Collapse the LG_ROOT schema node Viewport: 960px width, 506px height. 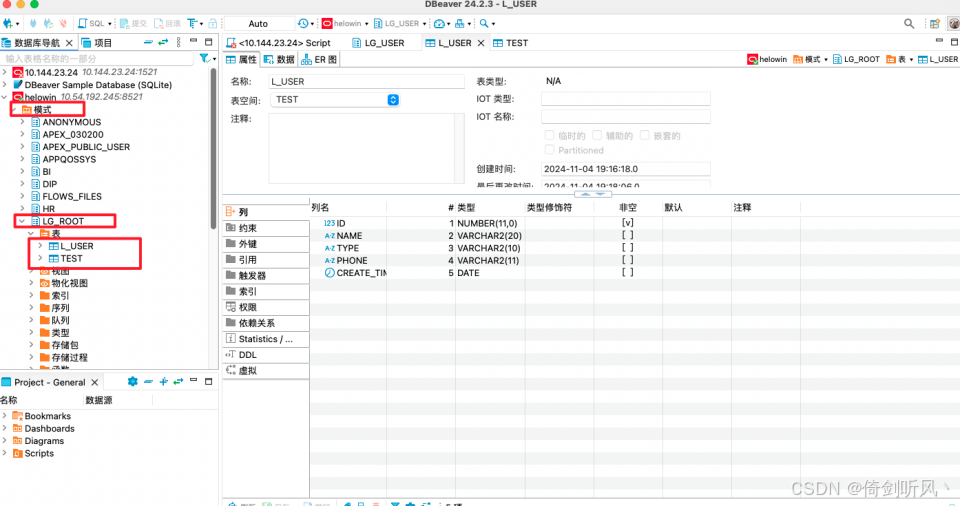pyautogui.click(x=21, y=221)
